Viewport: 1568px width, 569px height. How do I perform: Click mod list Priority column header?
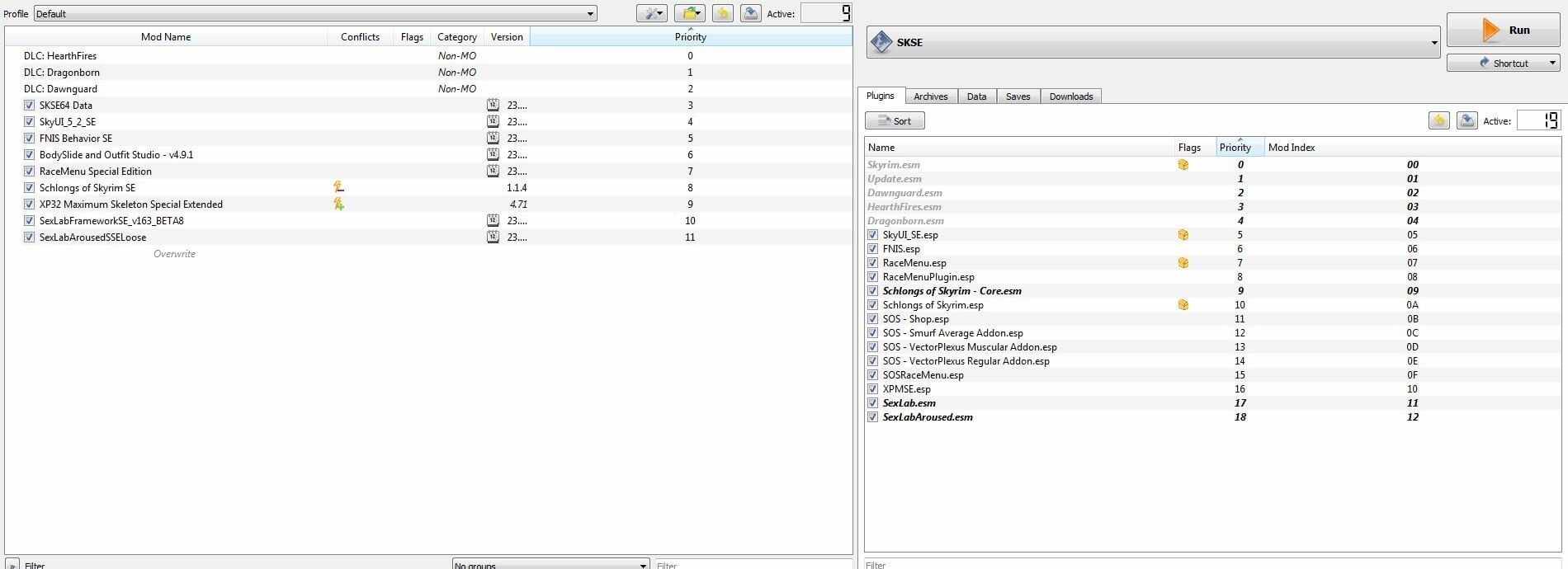[691, 36]
